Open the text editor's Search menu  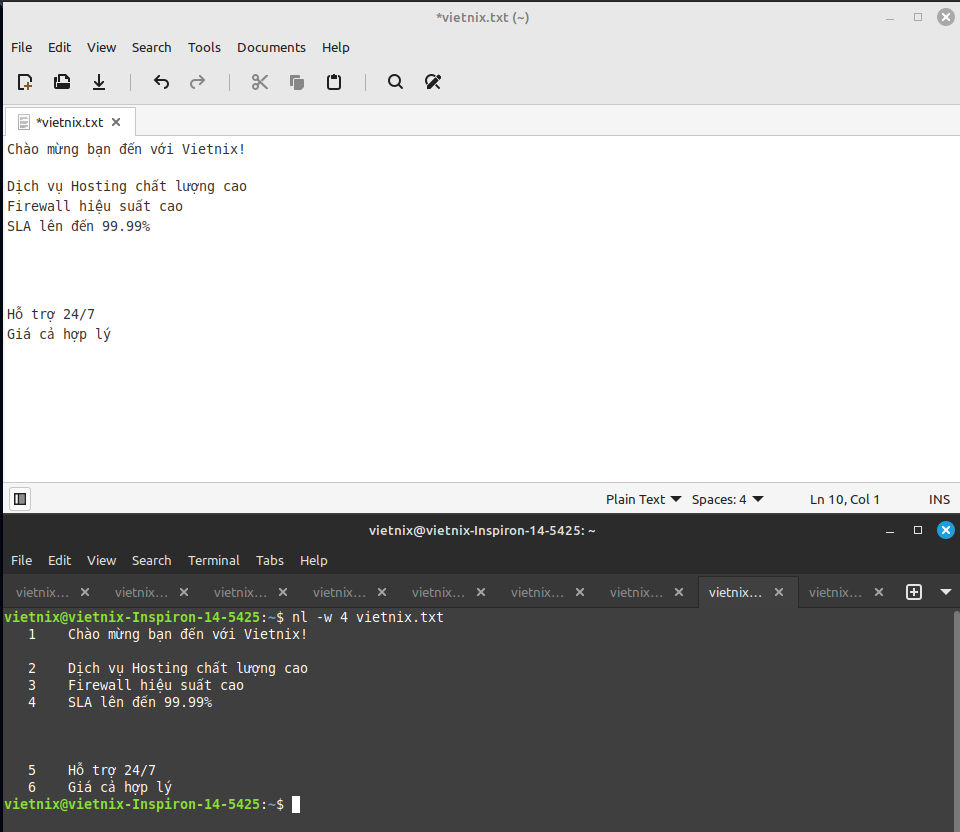pos(151,47)
